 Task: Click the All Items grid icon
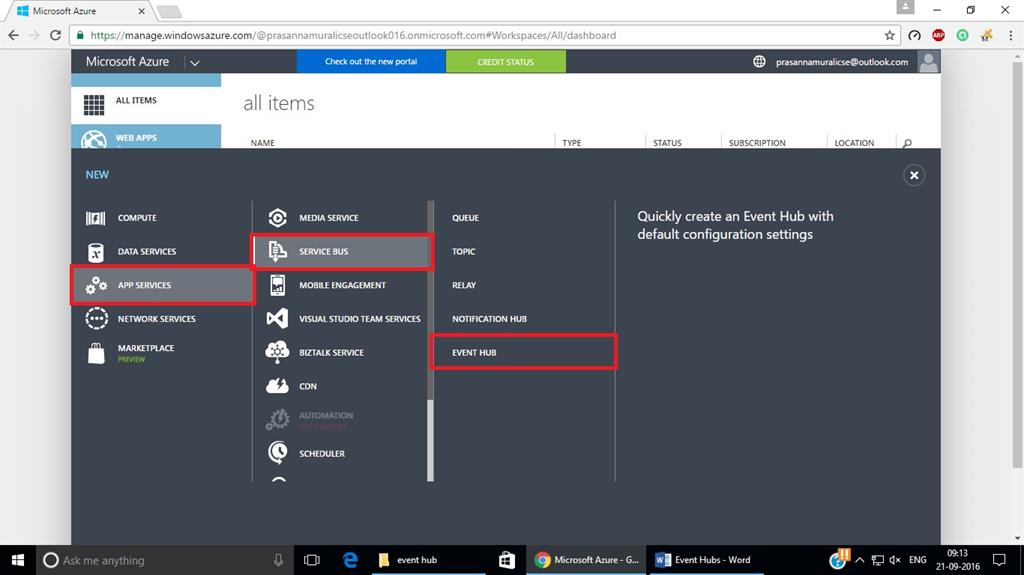93,105
